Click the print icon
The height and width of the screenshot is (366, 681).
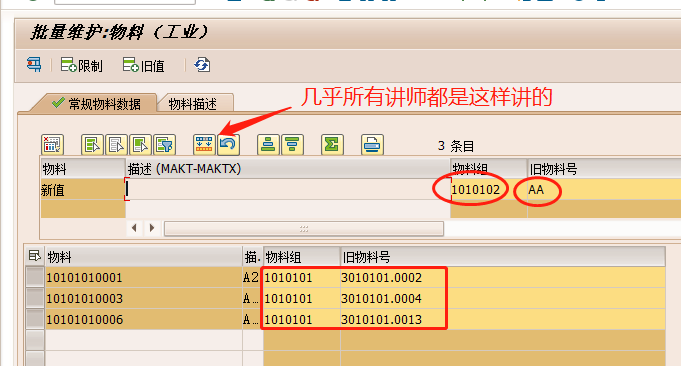tap(372, 145)
